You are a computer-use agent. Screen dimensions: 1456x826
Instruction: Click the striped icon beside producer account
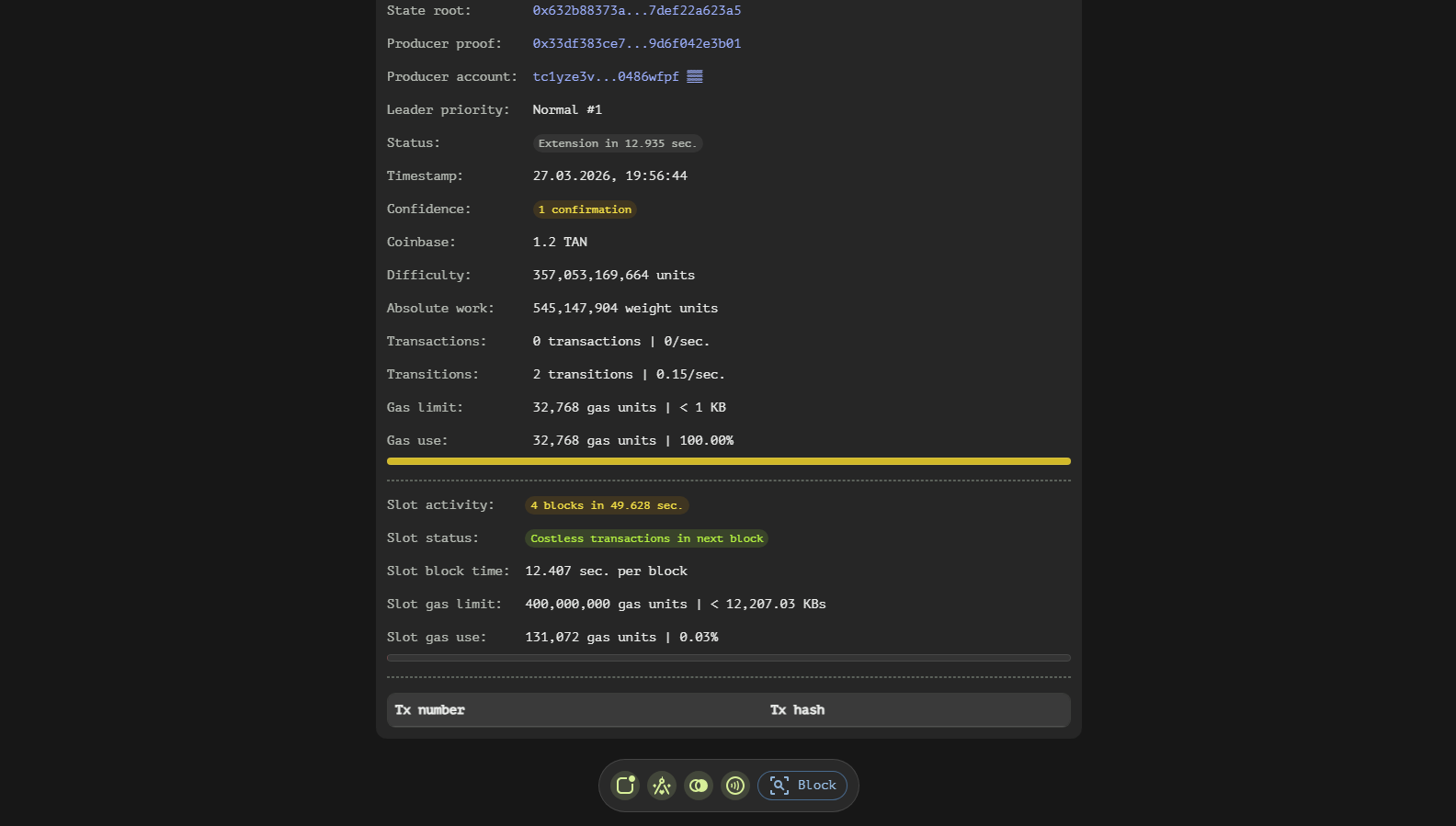tap(695, 77)
